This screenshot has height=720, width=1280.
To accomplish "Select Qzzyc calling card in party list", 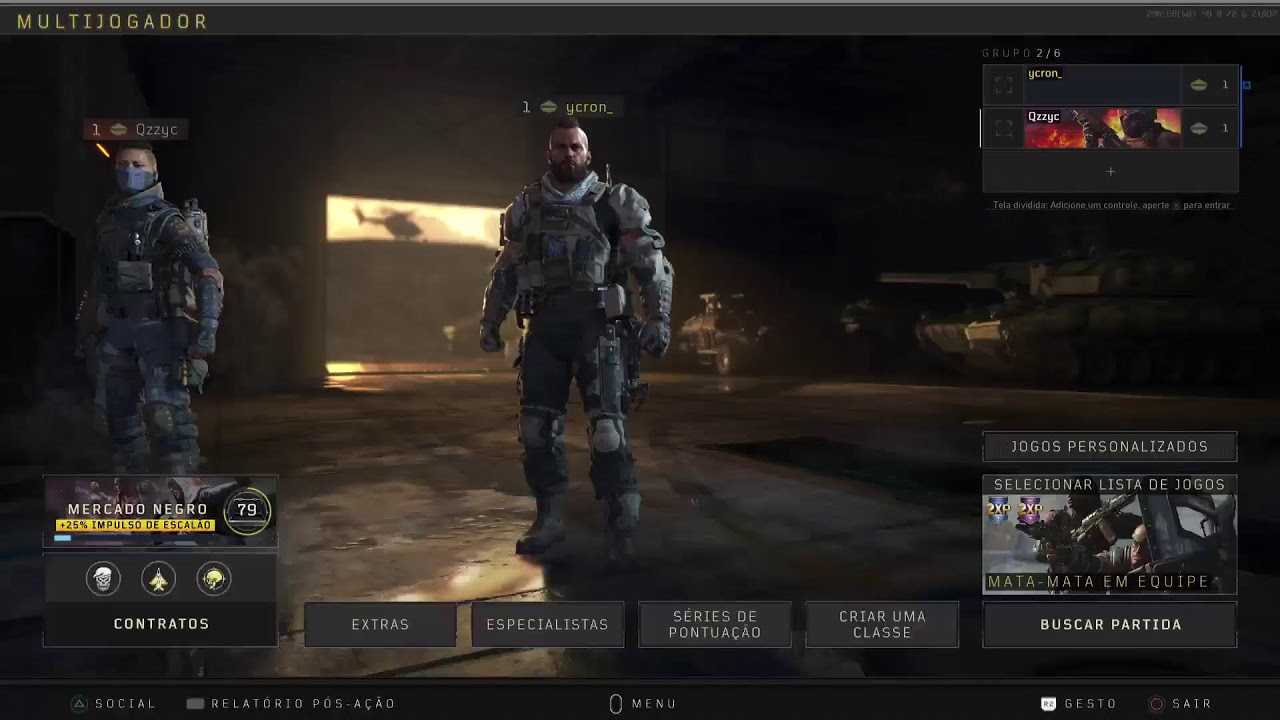I will click(x=1102, y=128).
